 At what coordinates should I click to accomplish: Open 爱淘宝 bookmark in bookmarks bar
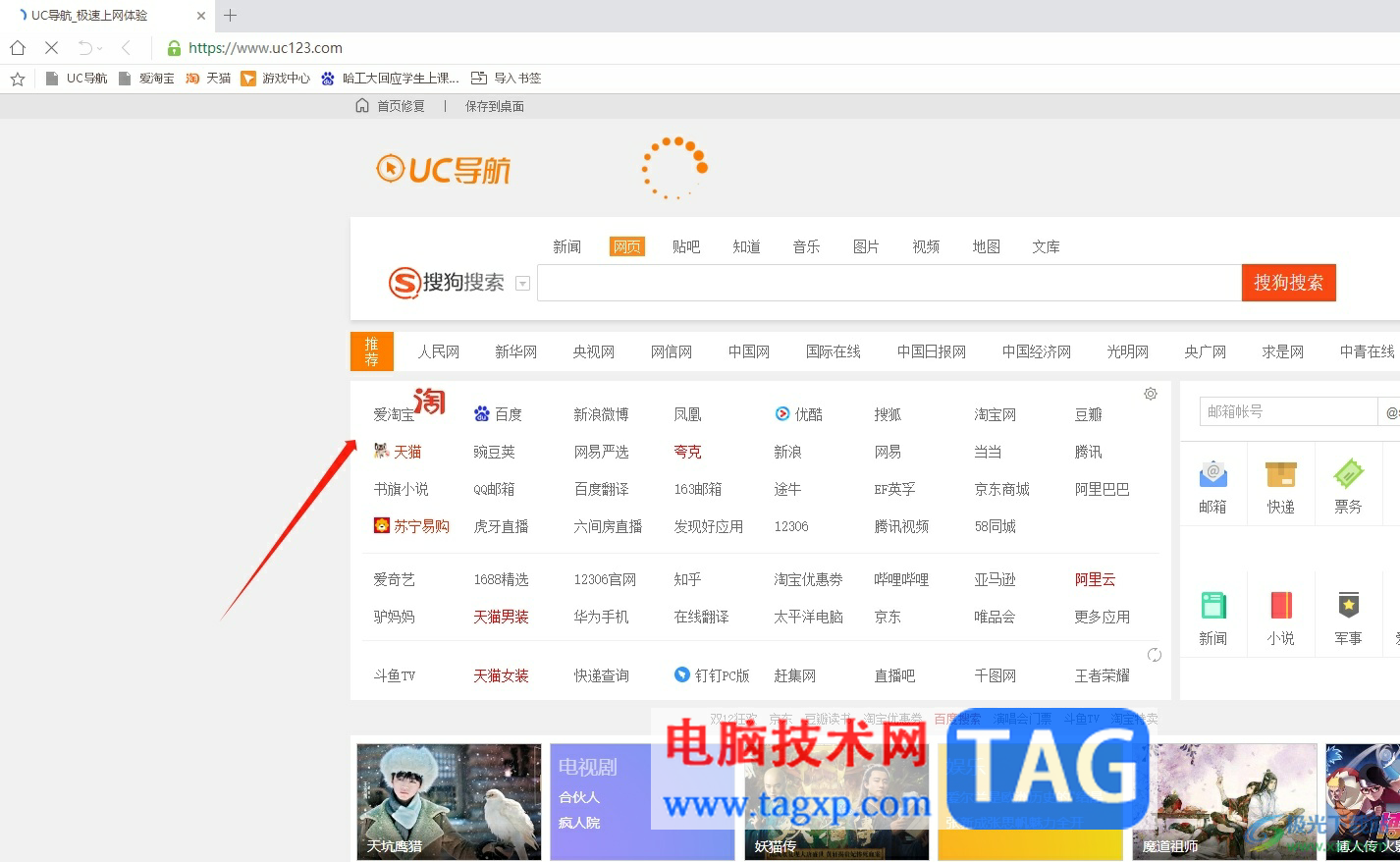(x=146, y=79)
